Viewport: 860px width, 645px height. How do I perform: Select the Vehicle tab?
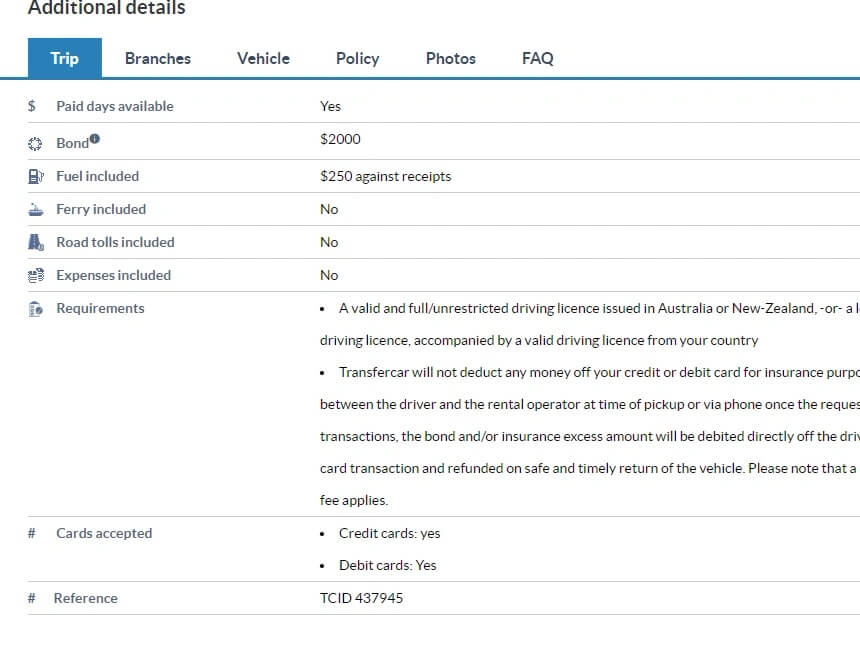[263, 58]
